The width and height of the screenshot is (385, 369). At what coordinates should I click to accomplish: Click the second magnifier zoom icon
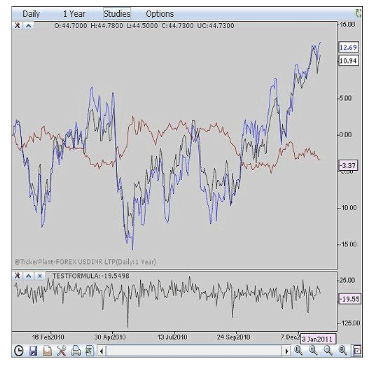(x=313, y=350)
